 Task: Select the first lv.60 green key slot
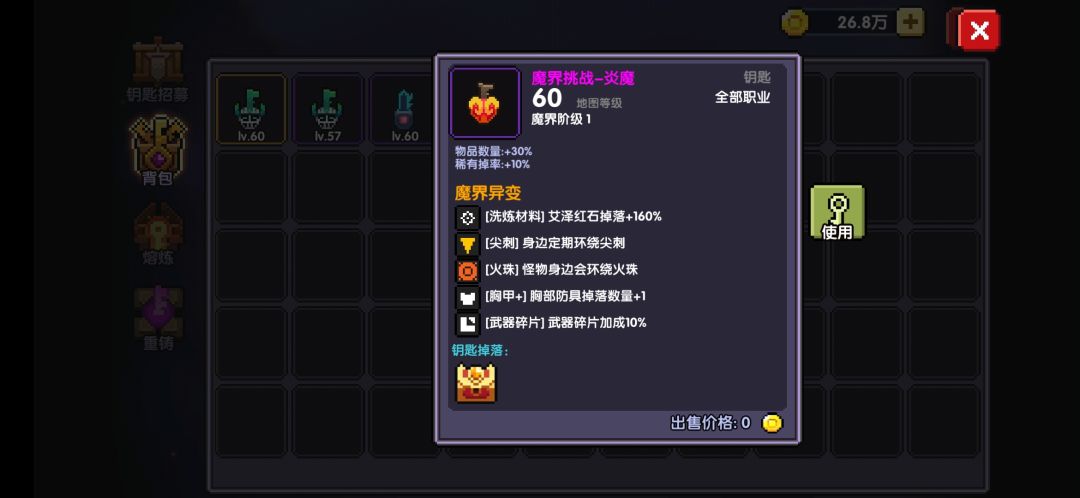251,109
